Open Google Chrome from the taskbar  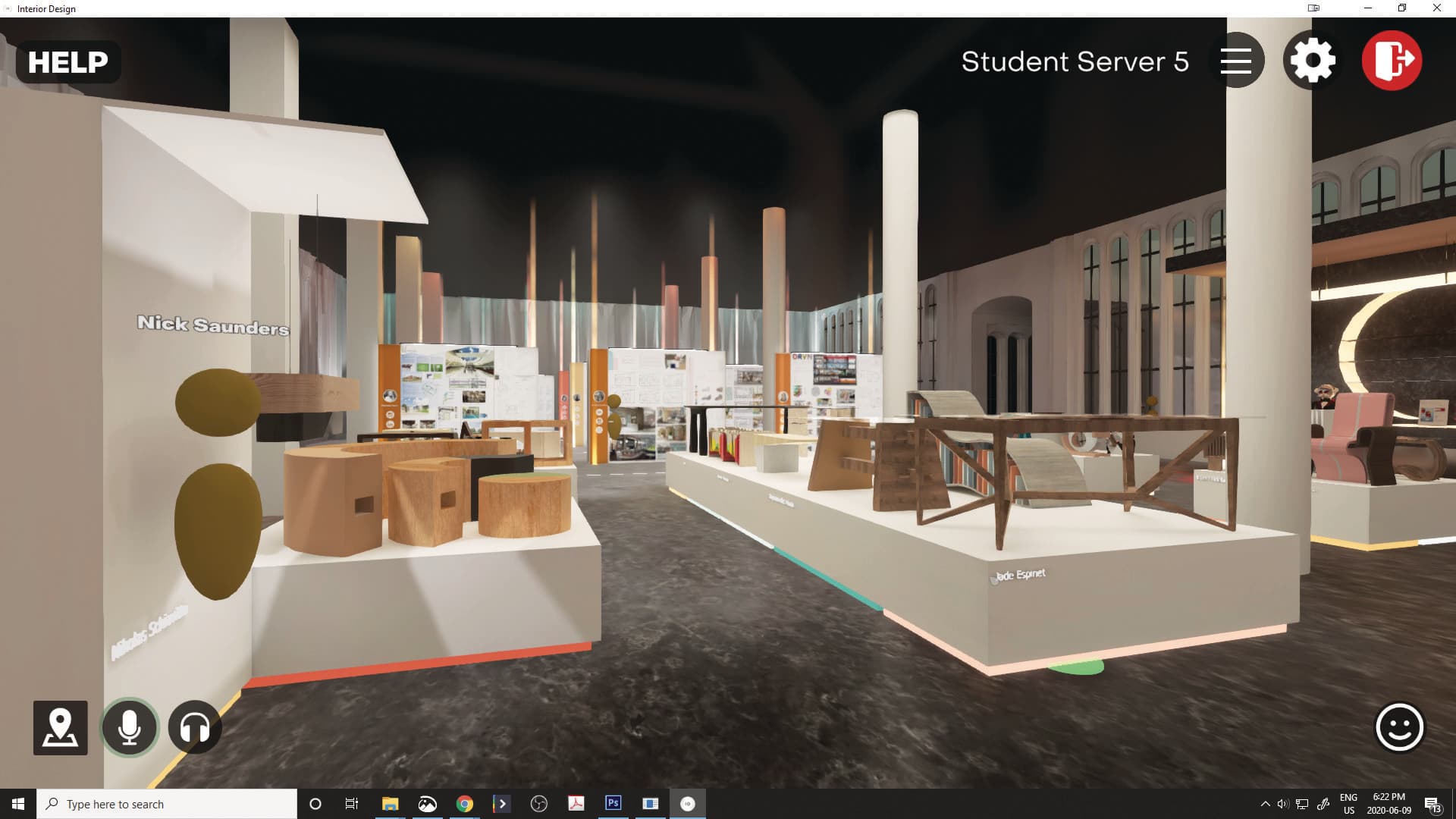(x=464, y=804)
